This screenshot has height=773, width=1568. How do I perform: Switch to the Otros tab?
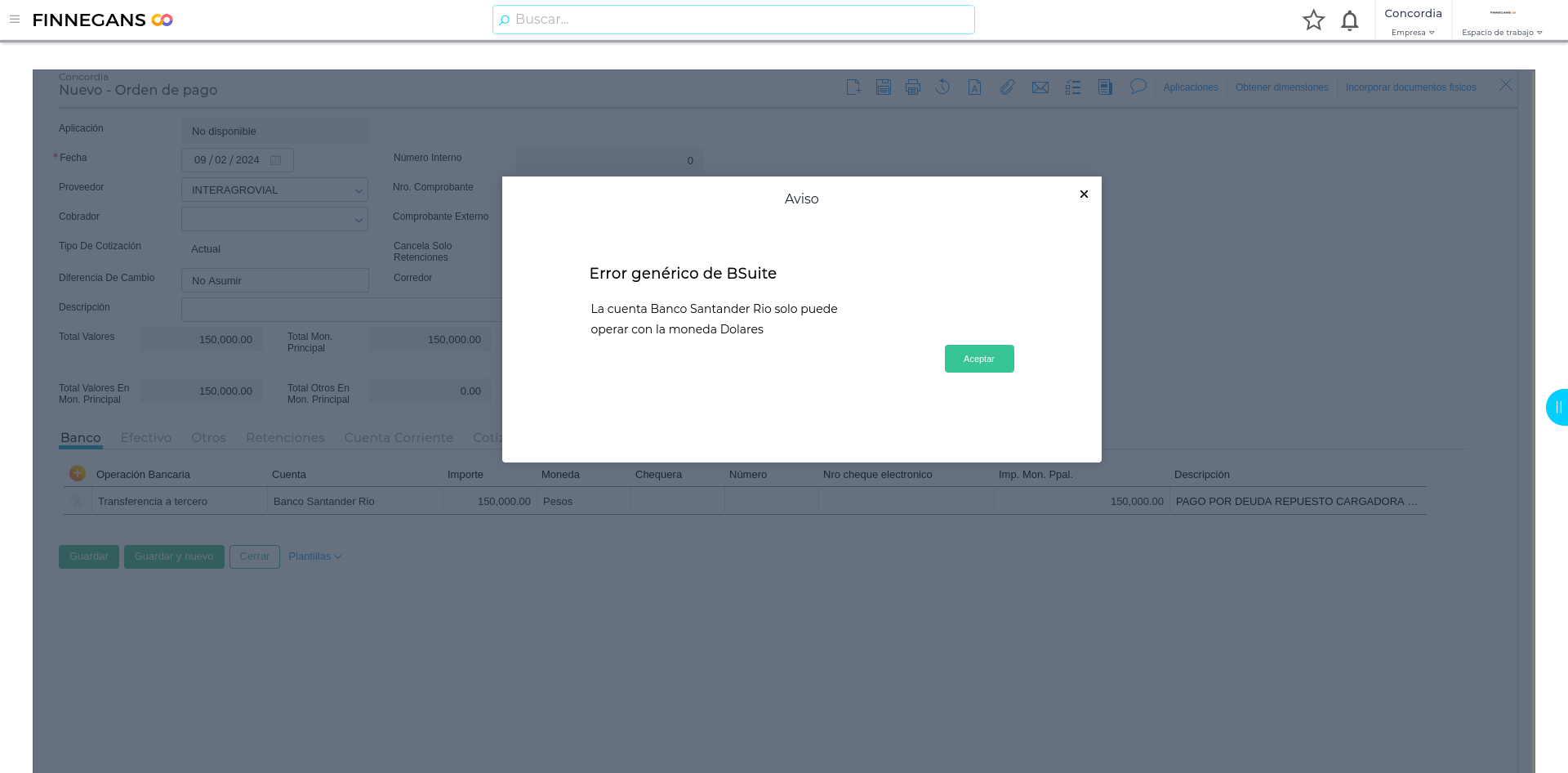coord(208,438)
